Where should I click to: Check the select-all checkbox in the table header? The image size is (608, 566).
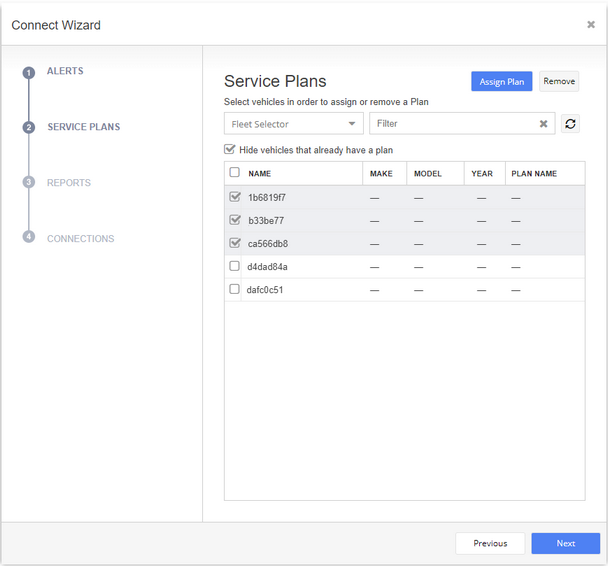(x=235, y=172)
